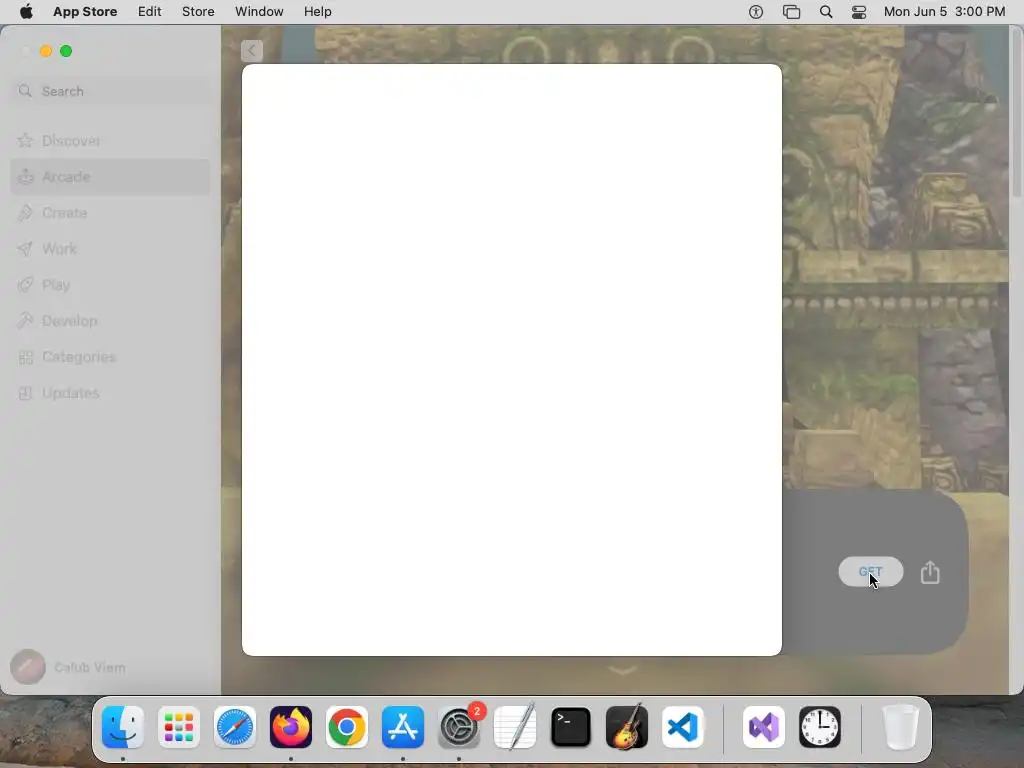Open System Settings from the Dock
Viewport: 1024px width, 768px height.
[459, 727]
